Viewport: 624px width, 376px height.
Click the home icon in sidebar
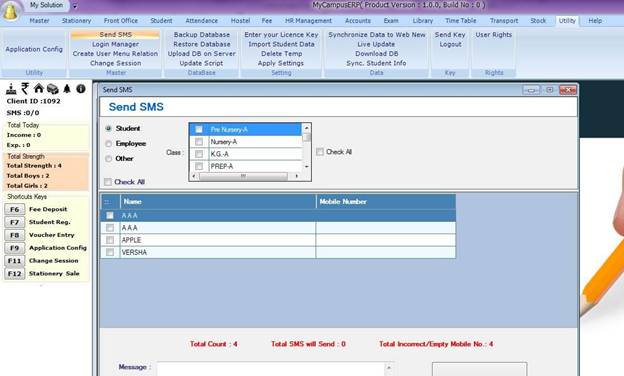coord(39,88)
